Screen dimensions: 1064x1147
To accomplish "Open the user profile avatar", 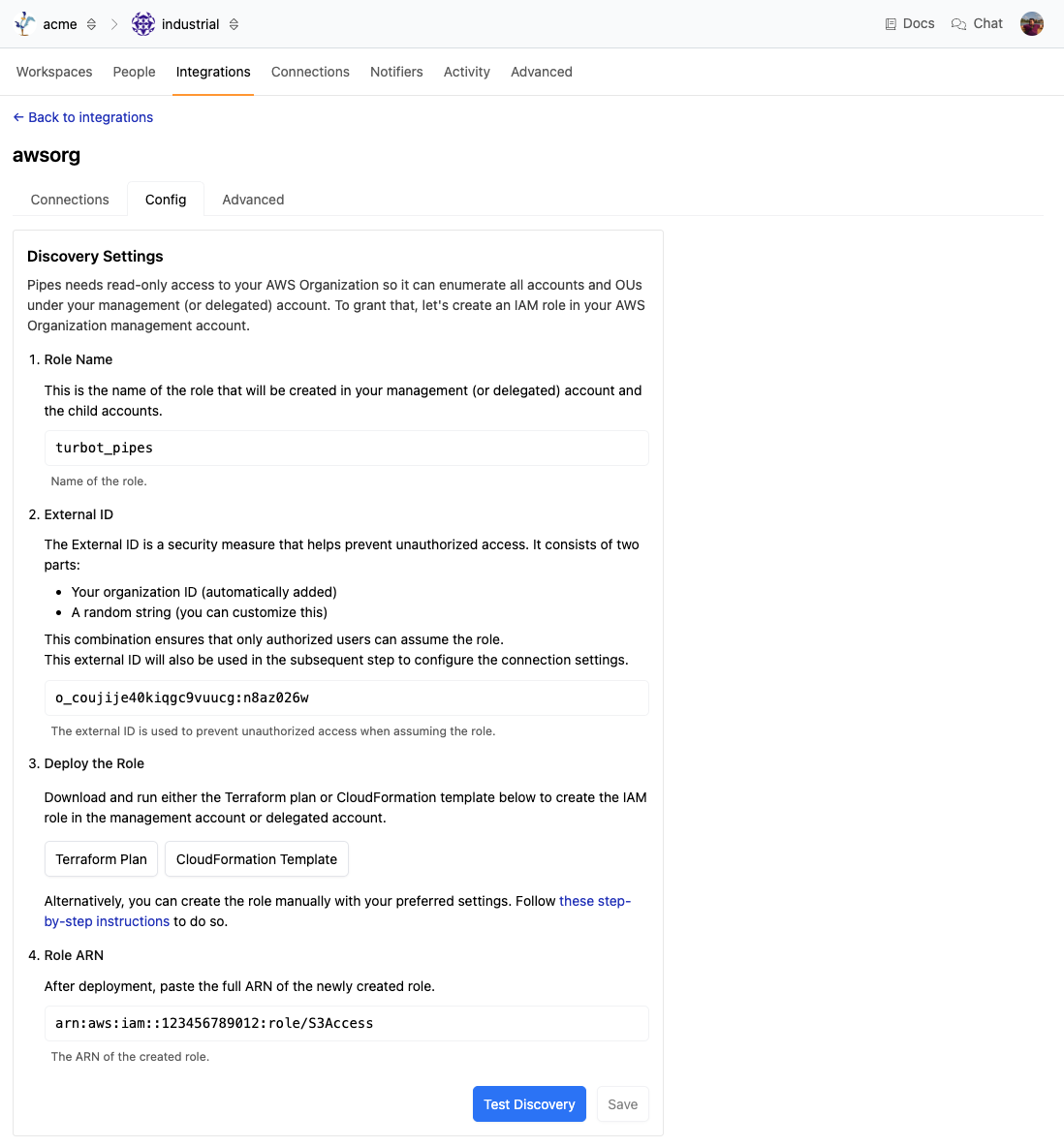I will click(x=1032, y=24).
